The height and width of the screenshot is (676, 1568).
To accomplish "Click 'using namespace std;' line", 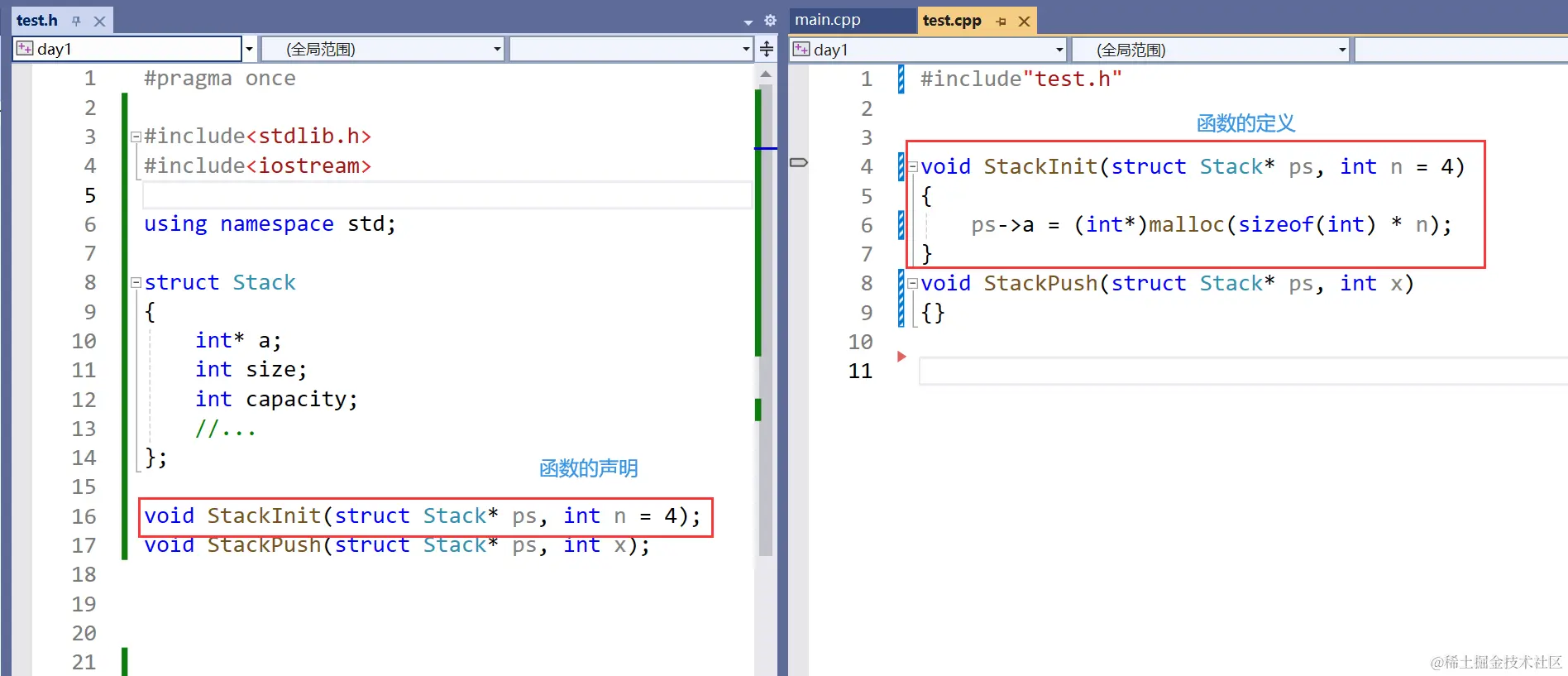I will point(270,224).
